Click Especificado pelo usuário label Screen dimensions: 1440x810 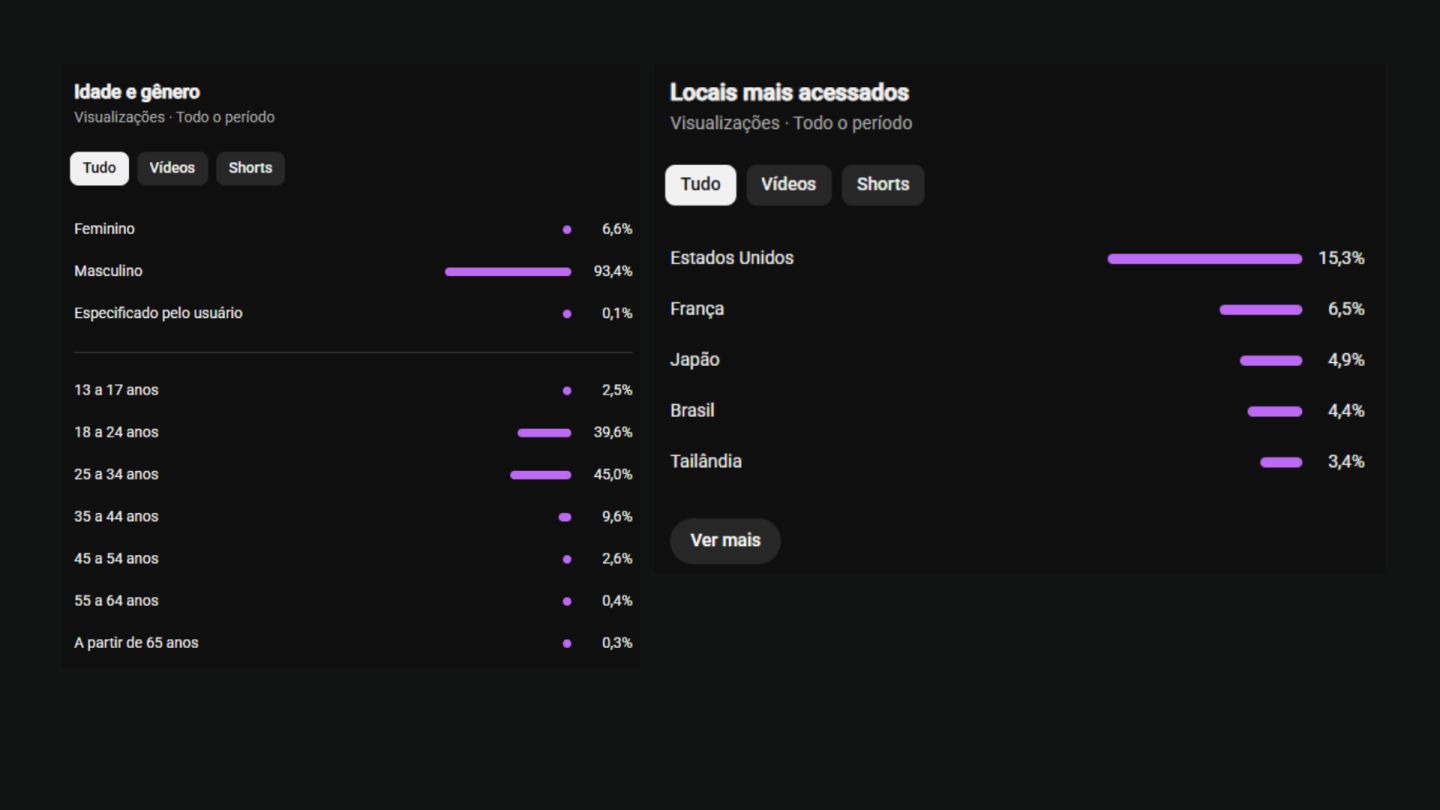click(158, 313)
